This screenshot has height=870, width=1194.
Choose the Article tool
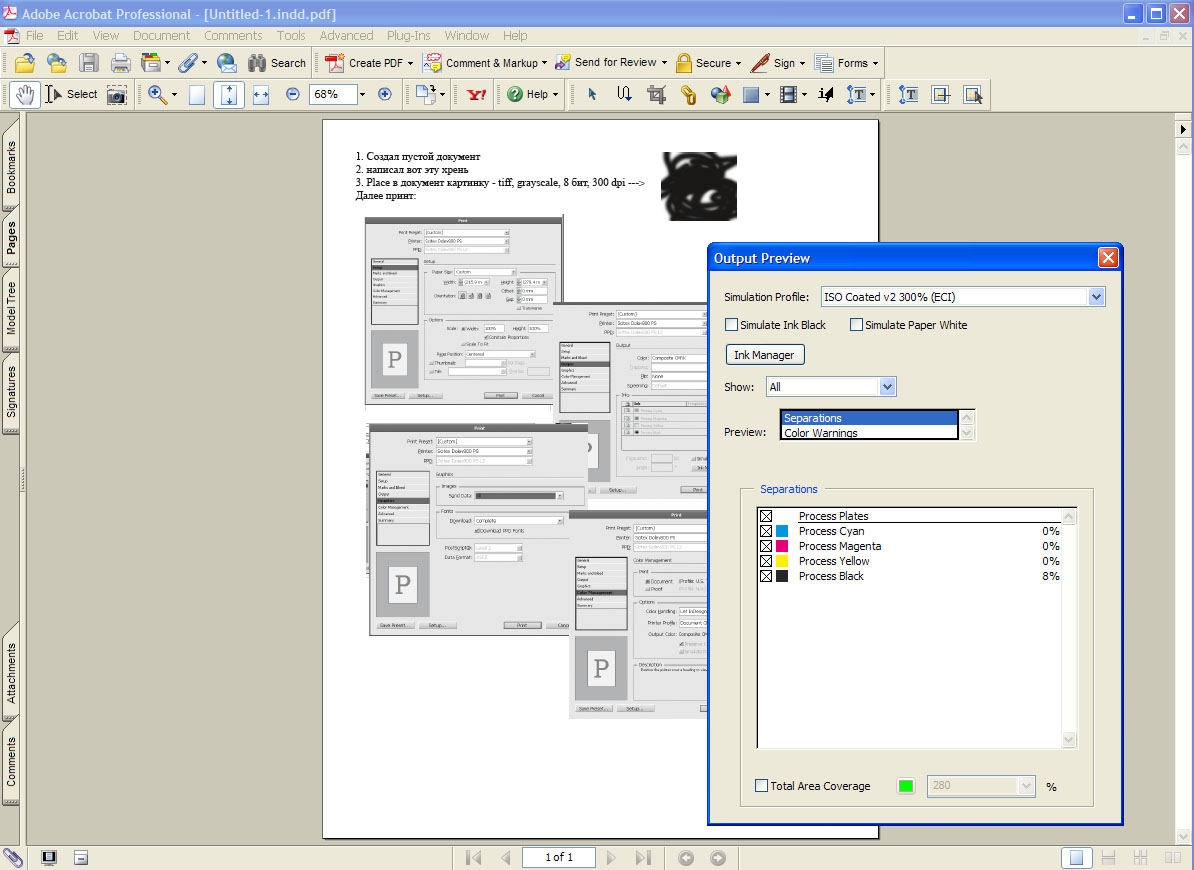624,94
